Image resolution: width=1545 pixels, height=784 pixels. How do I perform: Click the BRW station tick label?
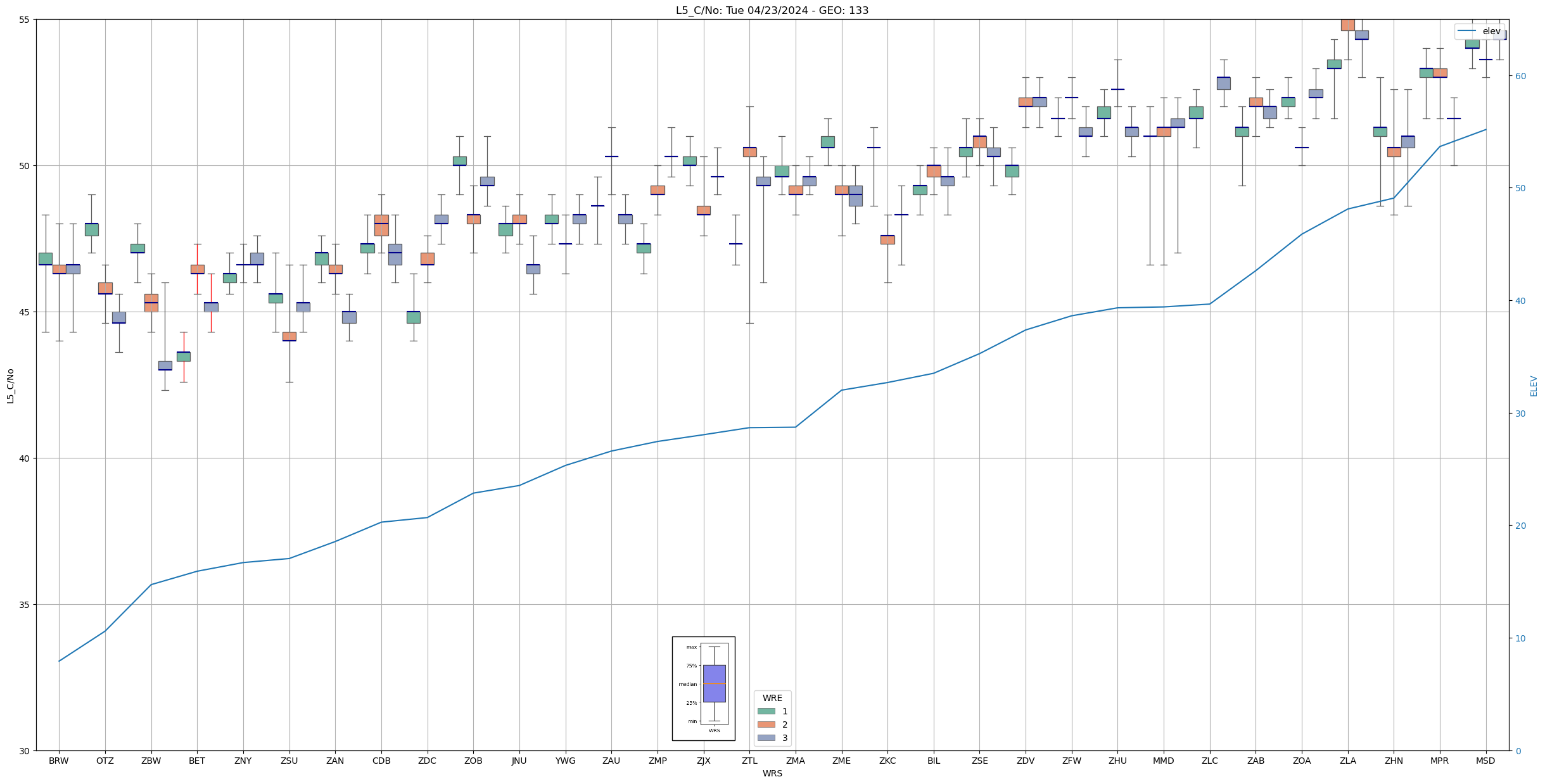click(x=59, y=761)
